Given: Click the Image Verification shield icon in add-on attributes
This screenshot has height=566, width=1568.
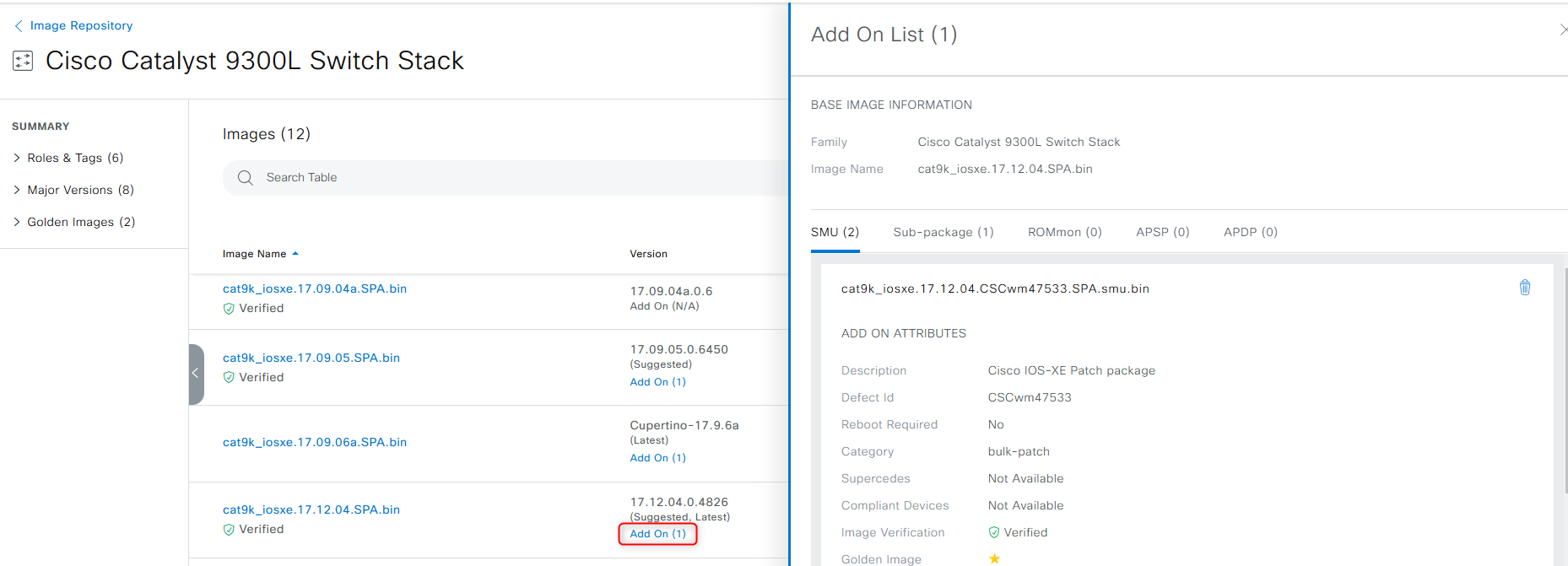Looking at the screenshot, I should pos(994,532).
